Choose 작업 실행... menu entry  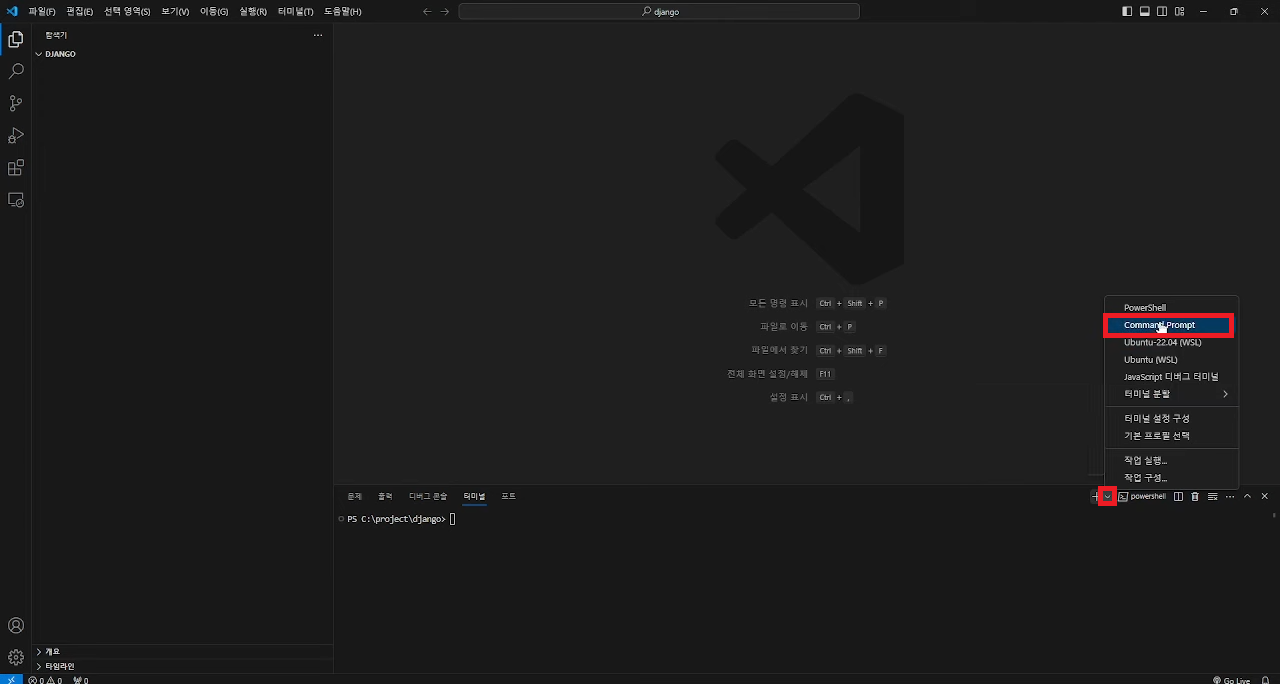pyautogui.click(x=1171, y=460)
